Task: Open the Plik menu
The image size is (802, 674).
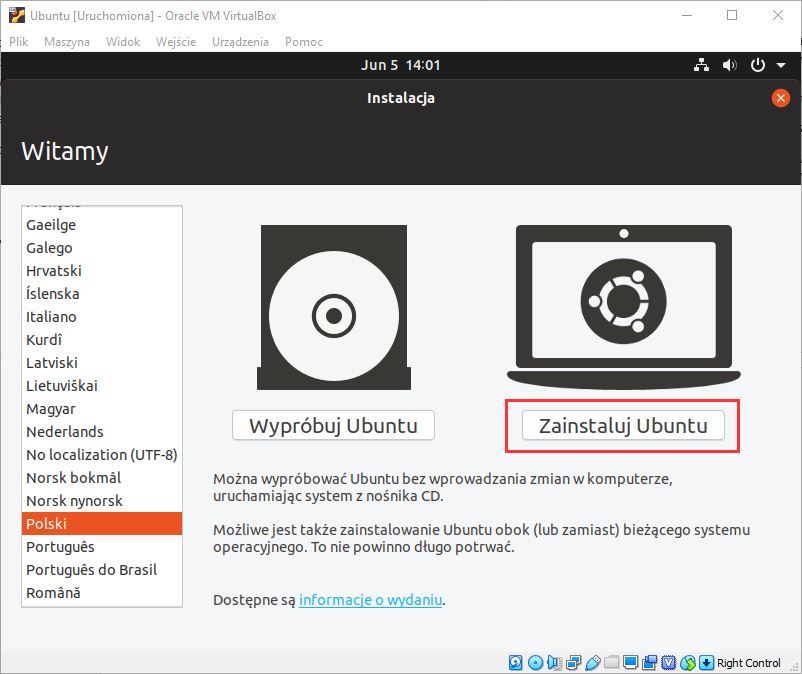Action: coord(18,42)
